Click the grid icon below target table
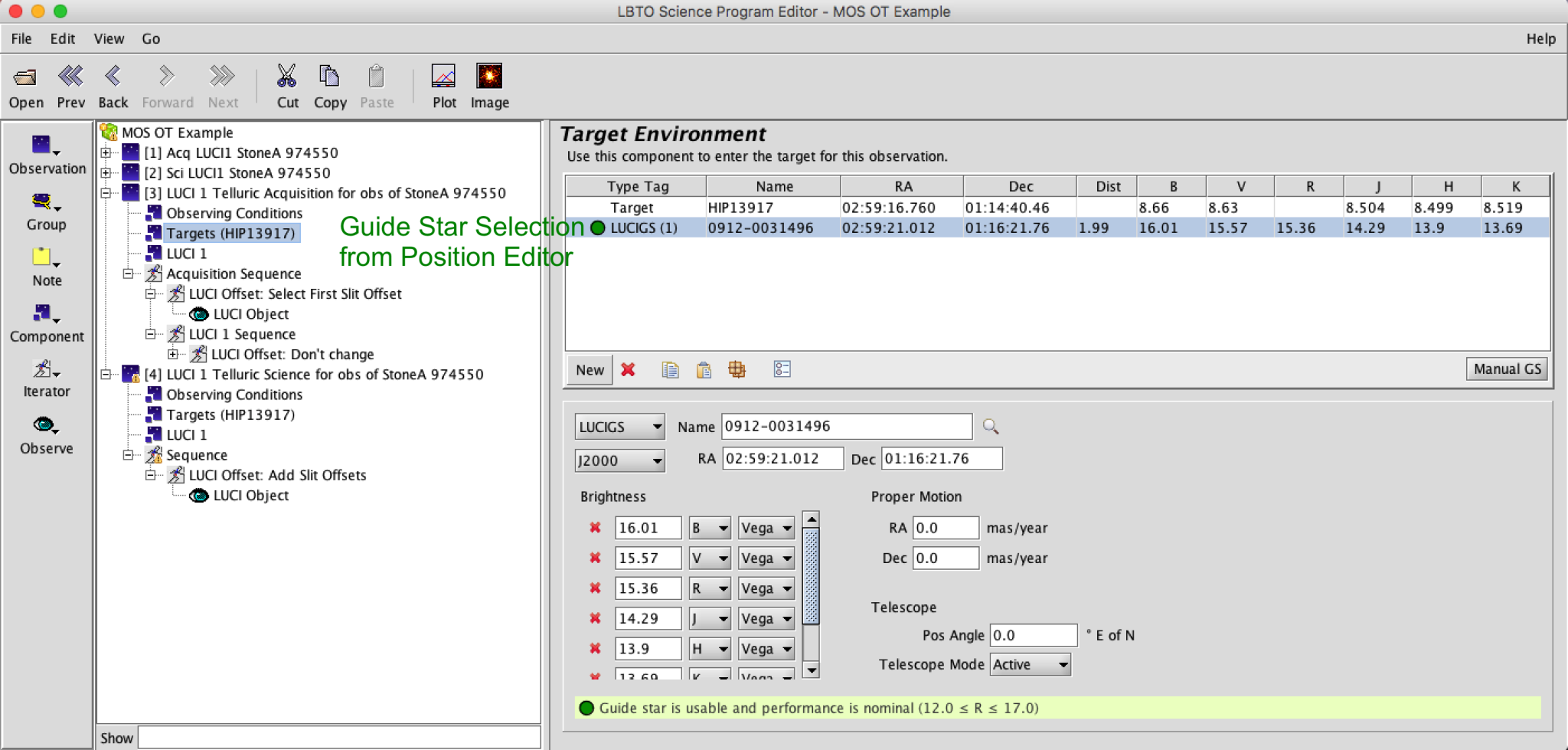Viewport: 1568px width, 750px height. coord(737,370)
